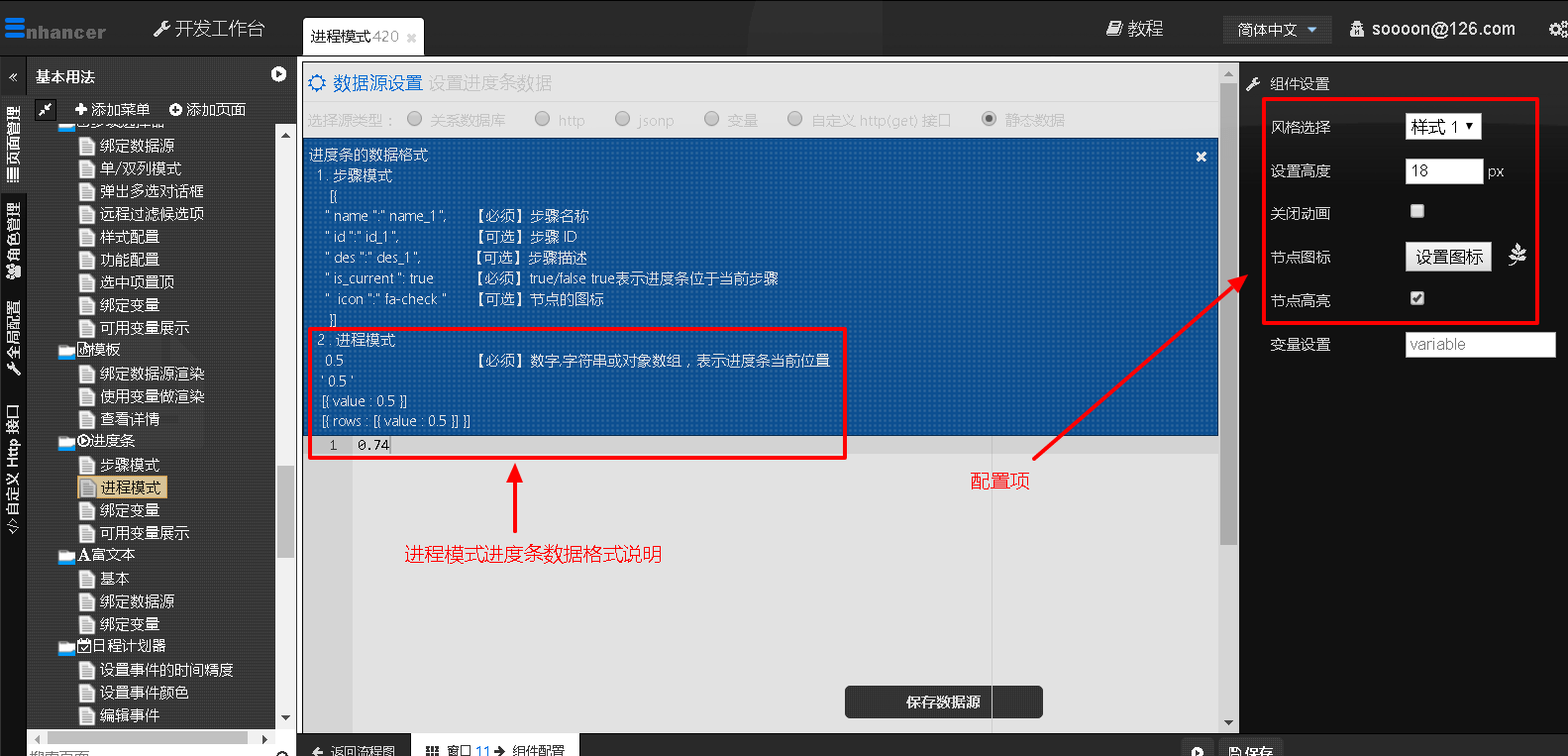Collapse the sidebar with the double-chevron icon
Viewport: 1568px width, 756px height.
[13, 76]
